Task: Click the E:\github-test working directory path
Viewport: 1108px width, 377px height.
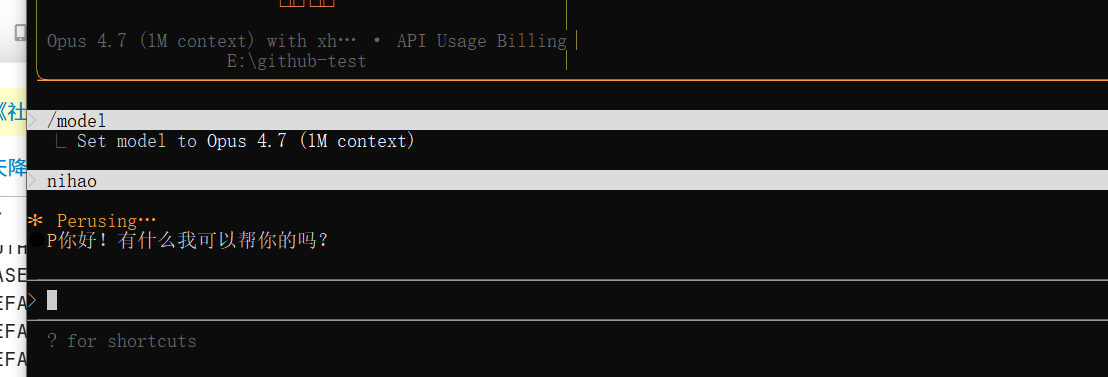Action: 297,61
